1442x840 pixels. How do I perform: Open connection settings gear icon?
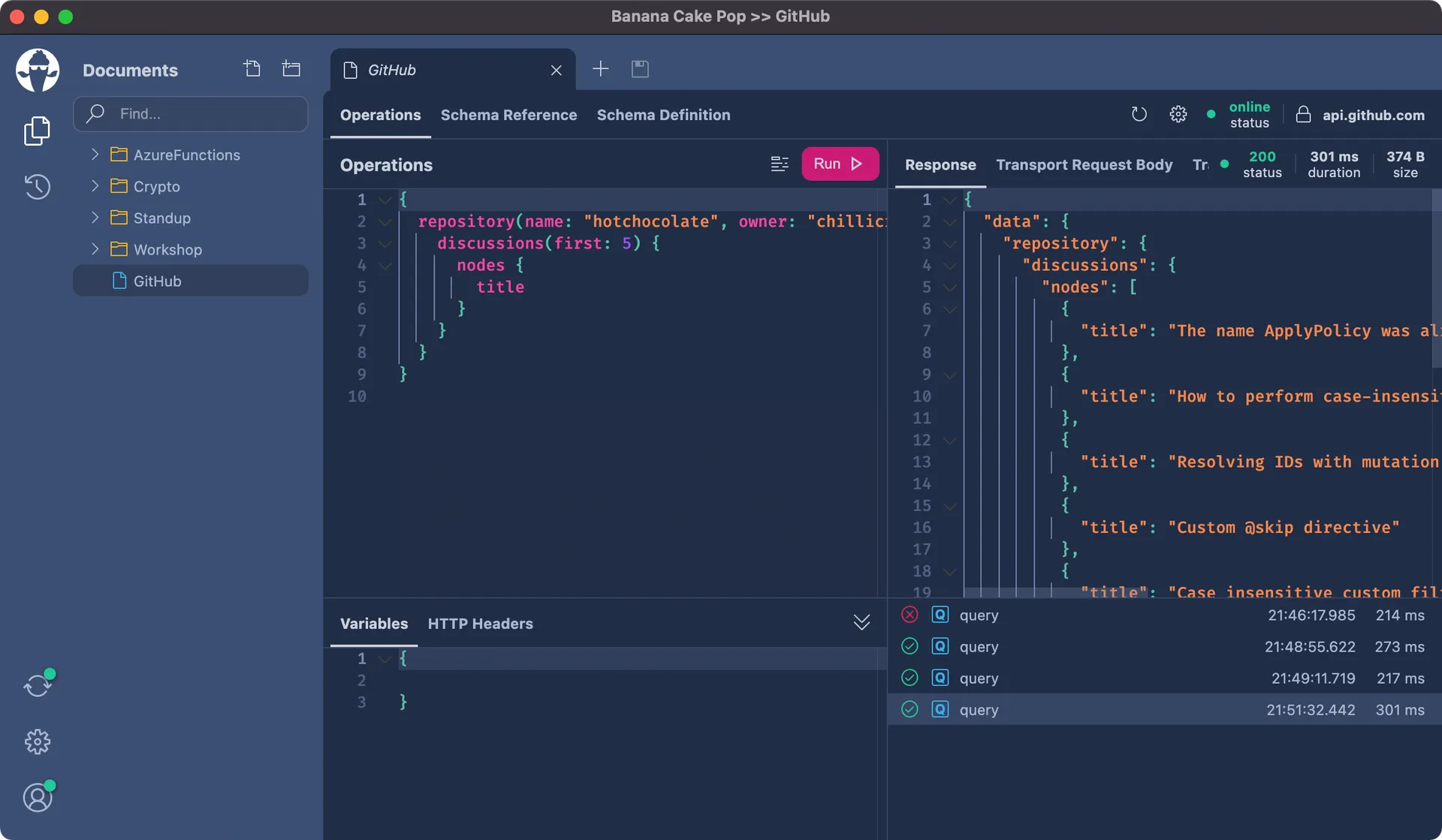click(1178, 114)
